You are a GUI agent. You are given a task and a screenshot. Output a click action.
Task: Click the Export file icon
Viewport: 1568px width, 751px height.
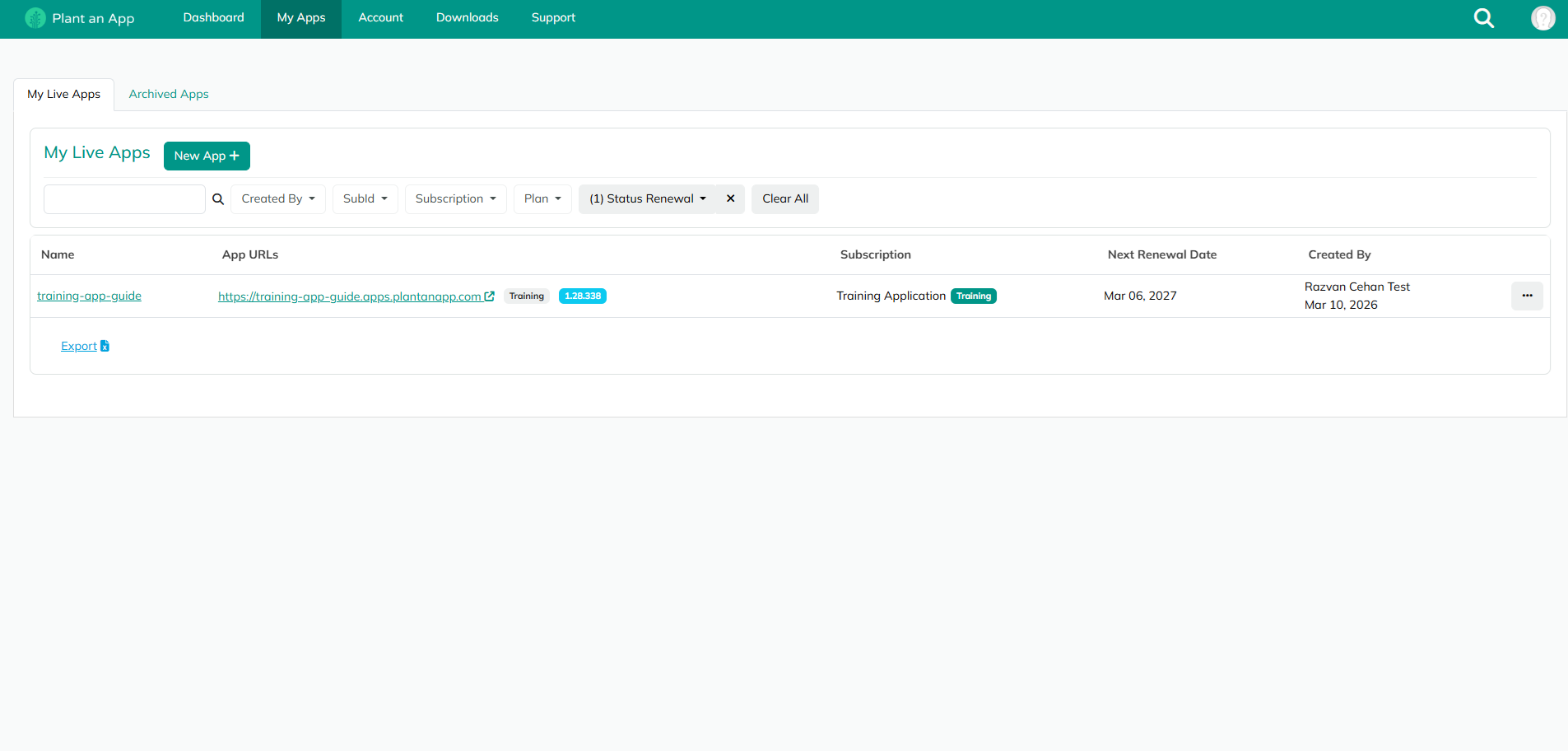[x=105, y=347]
